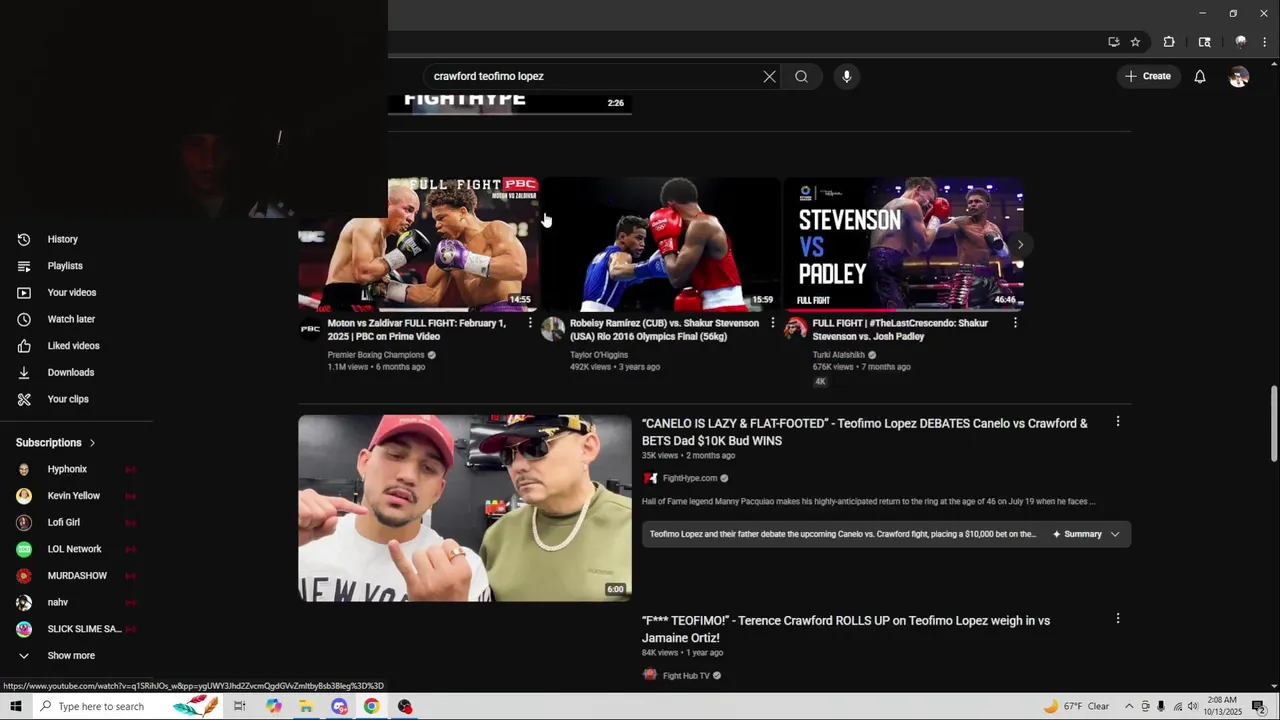This screenshot has width=1280, height=720.
Task: Click PBC channel avatar icon
Action: point(310,329)
